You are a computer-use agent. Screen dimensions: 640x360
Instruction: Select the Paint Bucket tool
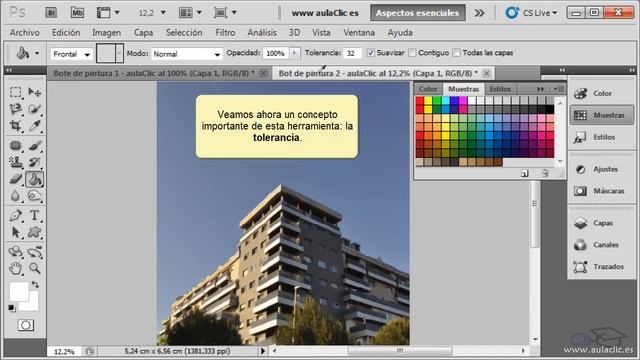tap(34, 179)
